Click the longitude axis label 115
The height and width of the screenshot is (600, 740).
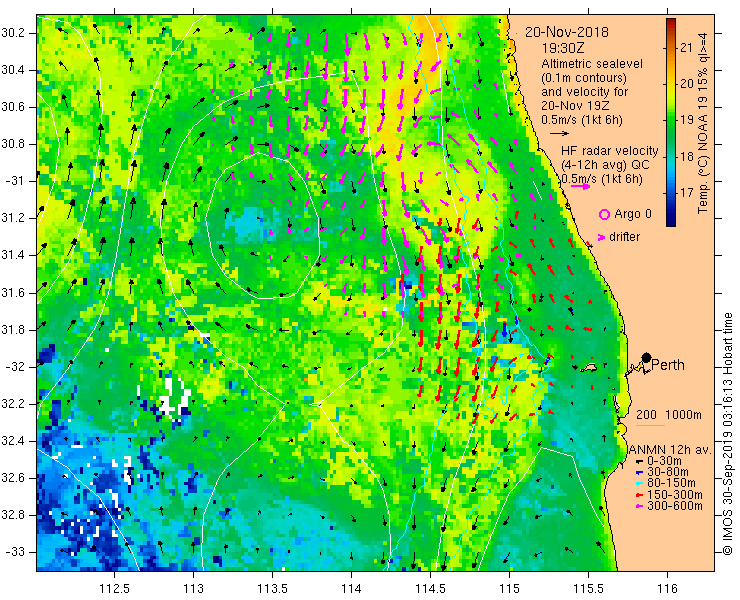(x=509, y=588)
